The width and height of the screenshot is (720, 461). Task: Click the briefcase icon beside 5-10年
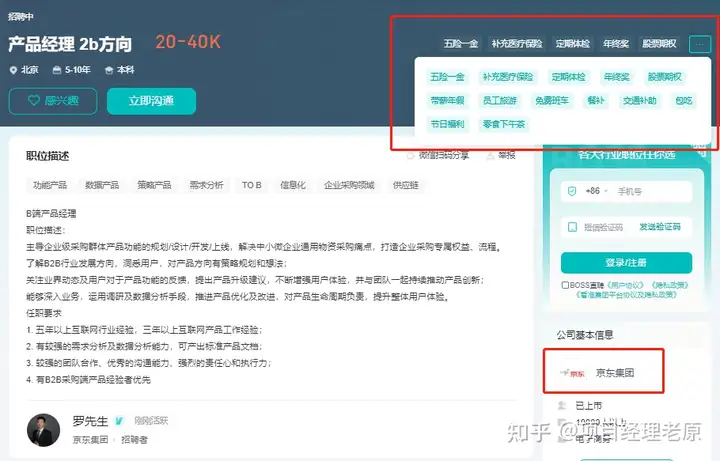point(56,70)
